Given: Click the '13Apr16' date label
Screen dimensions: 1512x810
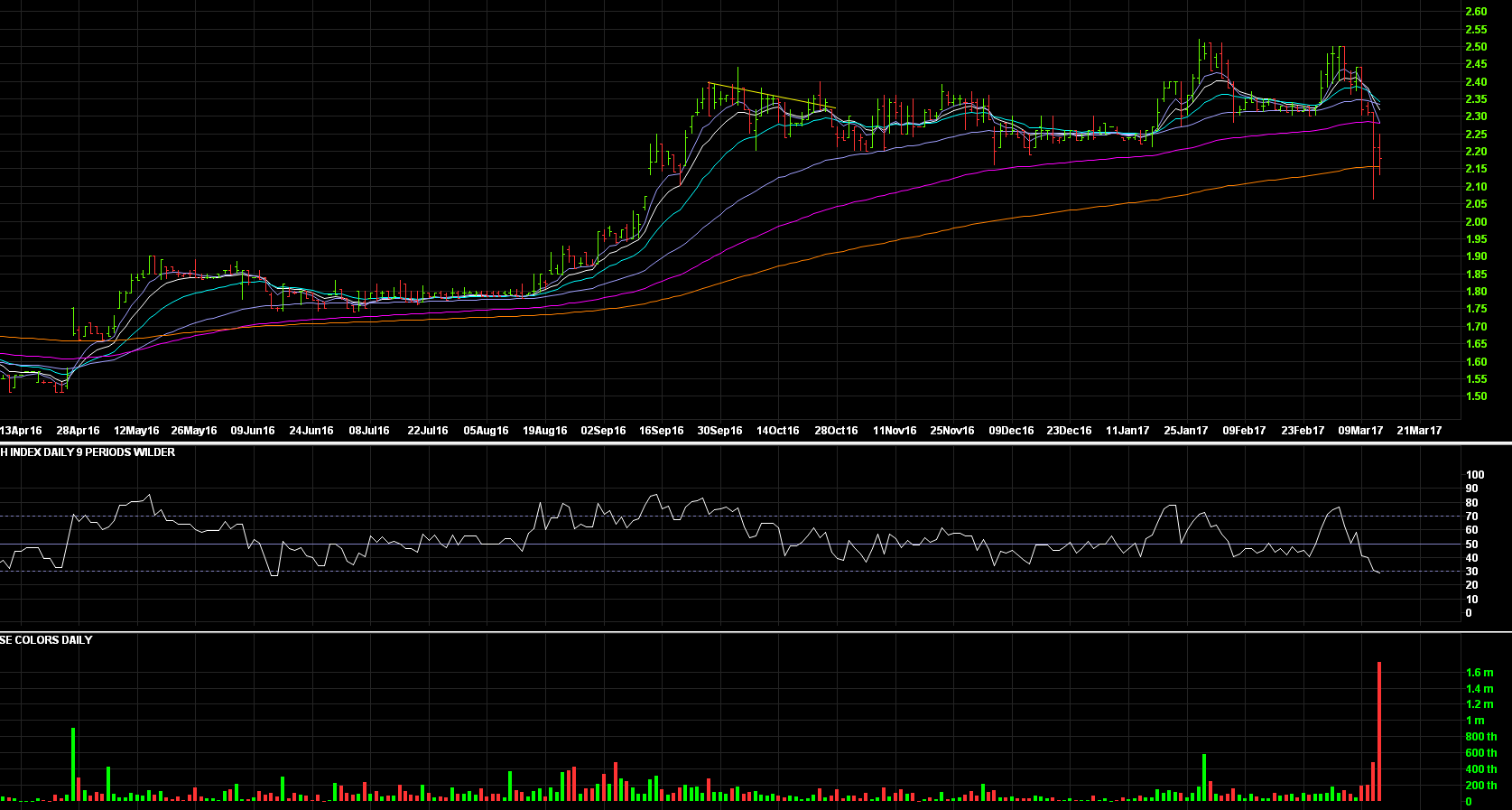Looking at the screenshot, I should click(21, 431).
